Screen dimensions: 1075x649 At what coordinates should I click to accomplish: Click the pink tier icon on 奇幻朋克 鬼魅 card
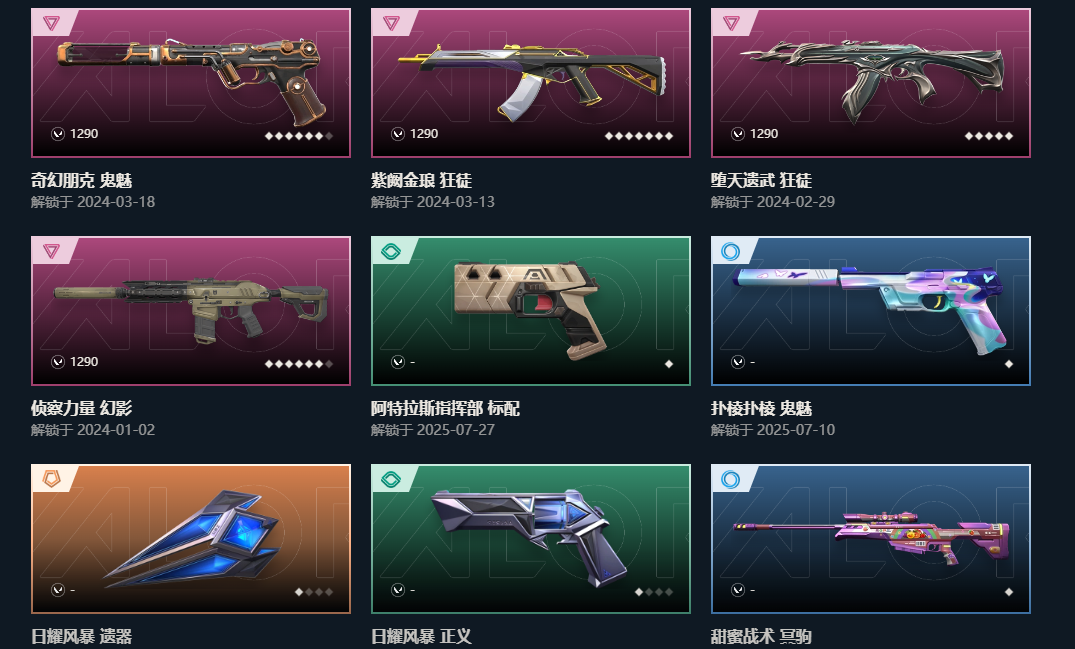tap(51, 23)
